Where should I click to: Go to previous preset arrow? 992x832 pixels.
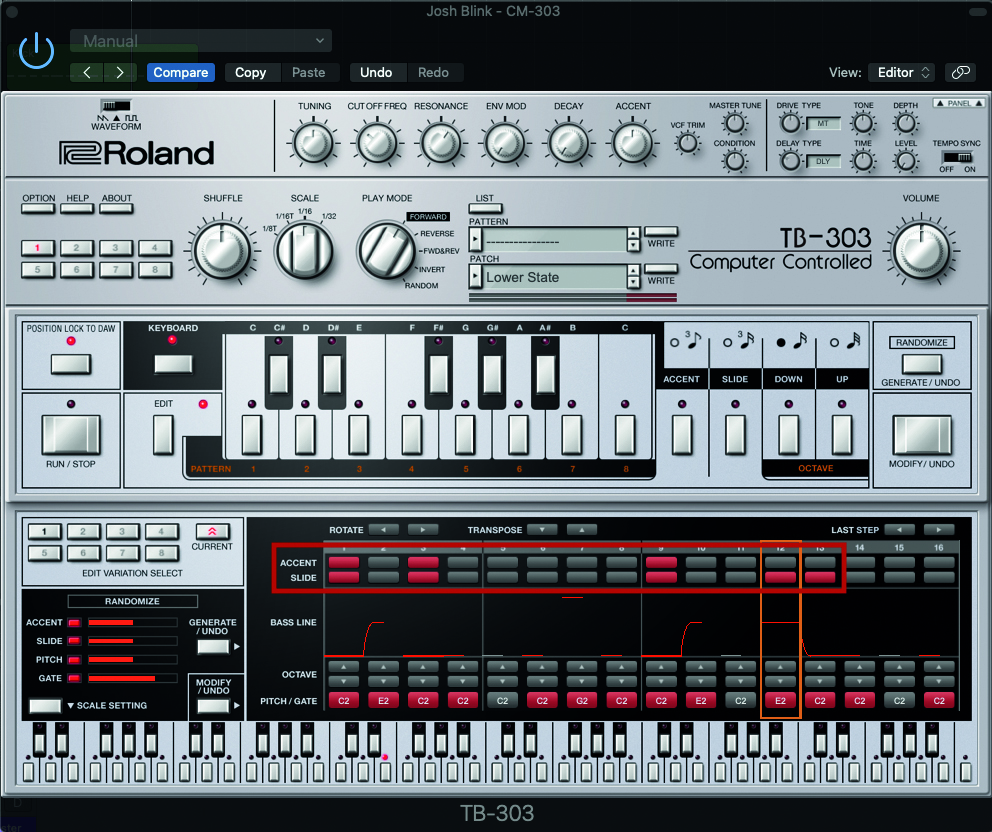[87, 72]
